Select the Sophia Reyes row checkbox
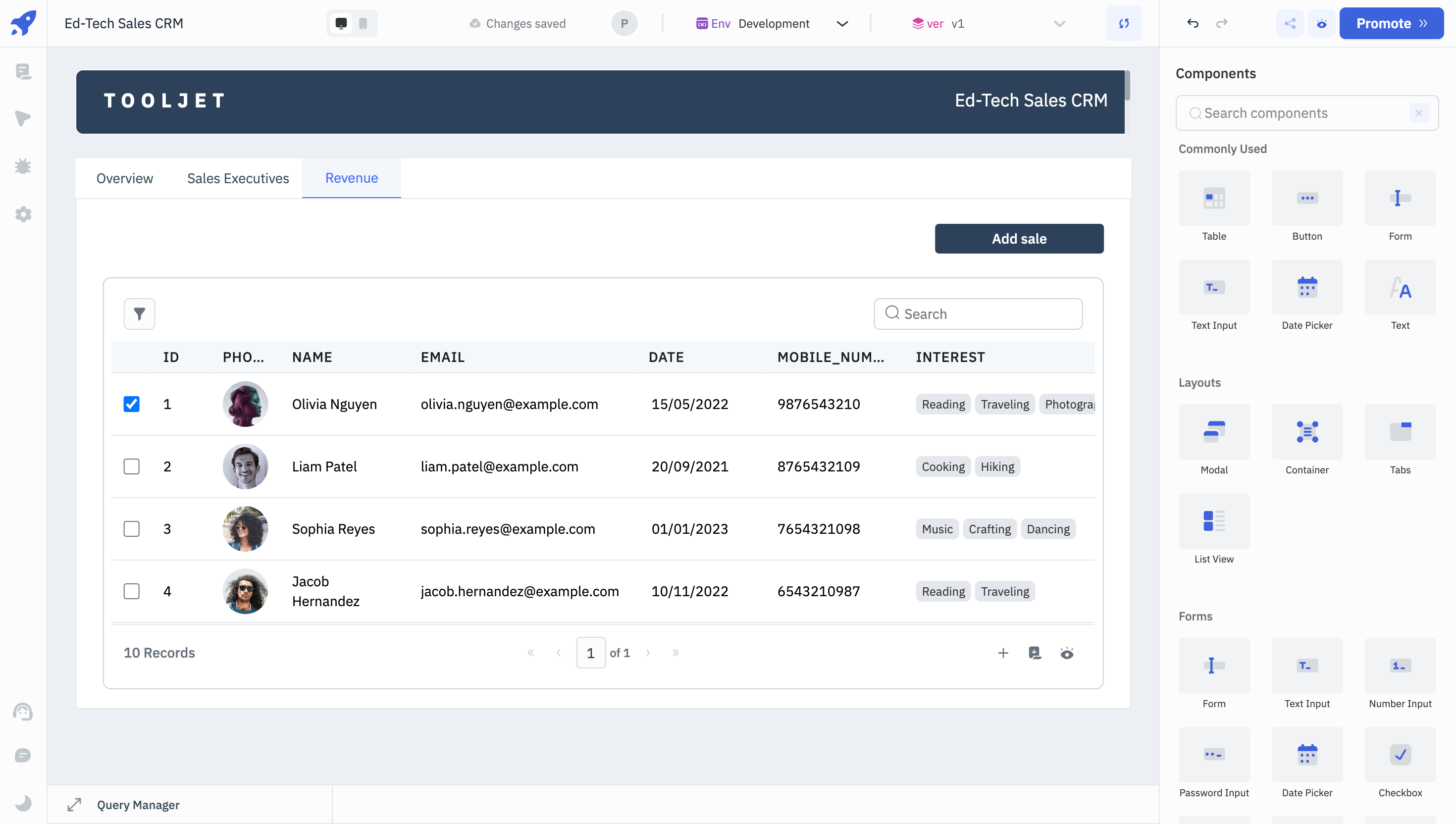The image size is (1456, 824). click(131, 528)
